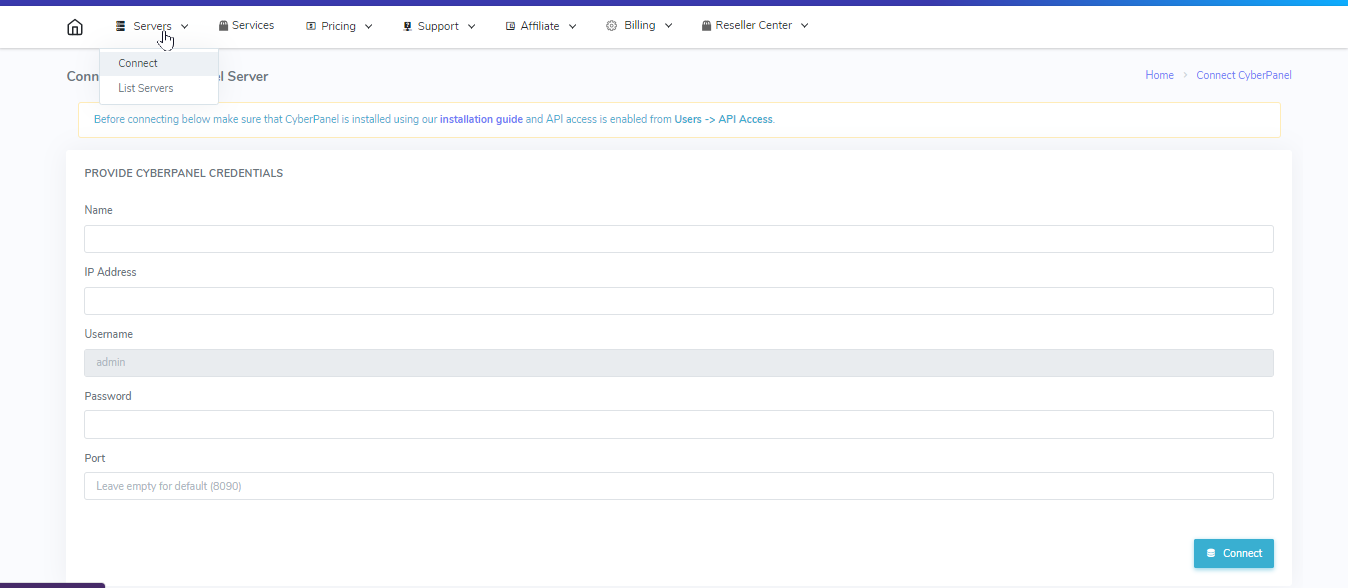Screen dimensions: 1348x588
Task: Click the Servers stack icon
Action: (121, 26)
